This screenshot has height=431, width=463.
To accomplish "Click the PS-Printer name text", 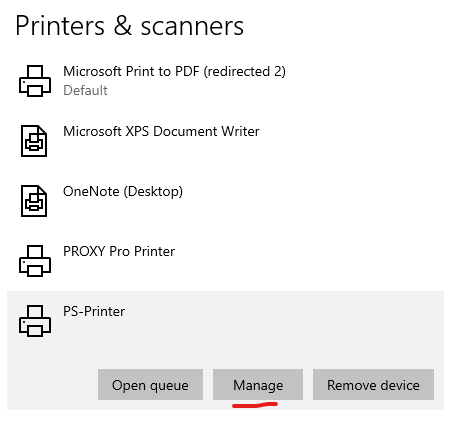I will coord(94,311).
